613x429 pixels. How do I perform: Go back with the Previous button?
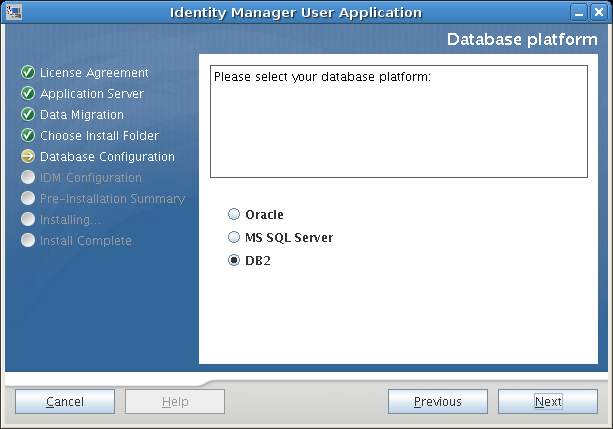click(x=438, y=402)
